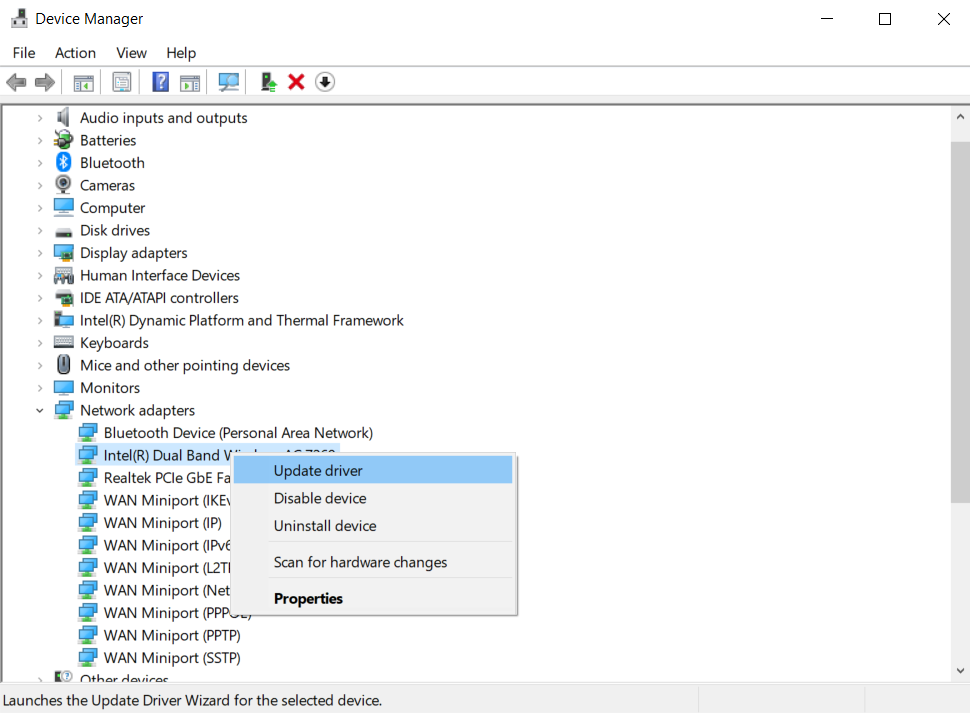Toggle the console tree toolbar icon
970x713 pixels.
[x=84, y=82]
